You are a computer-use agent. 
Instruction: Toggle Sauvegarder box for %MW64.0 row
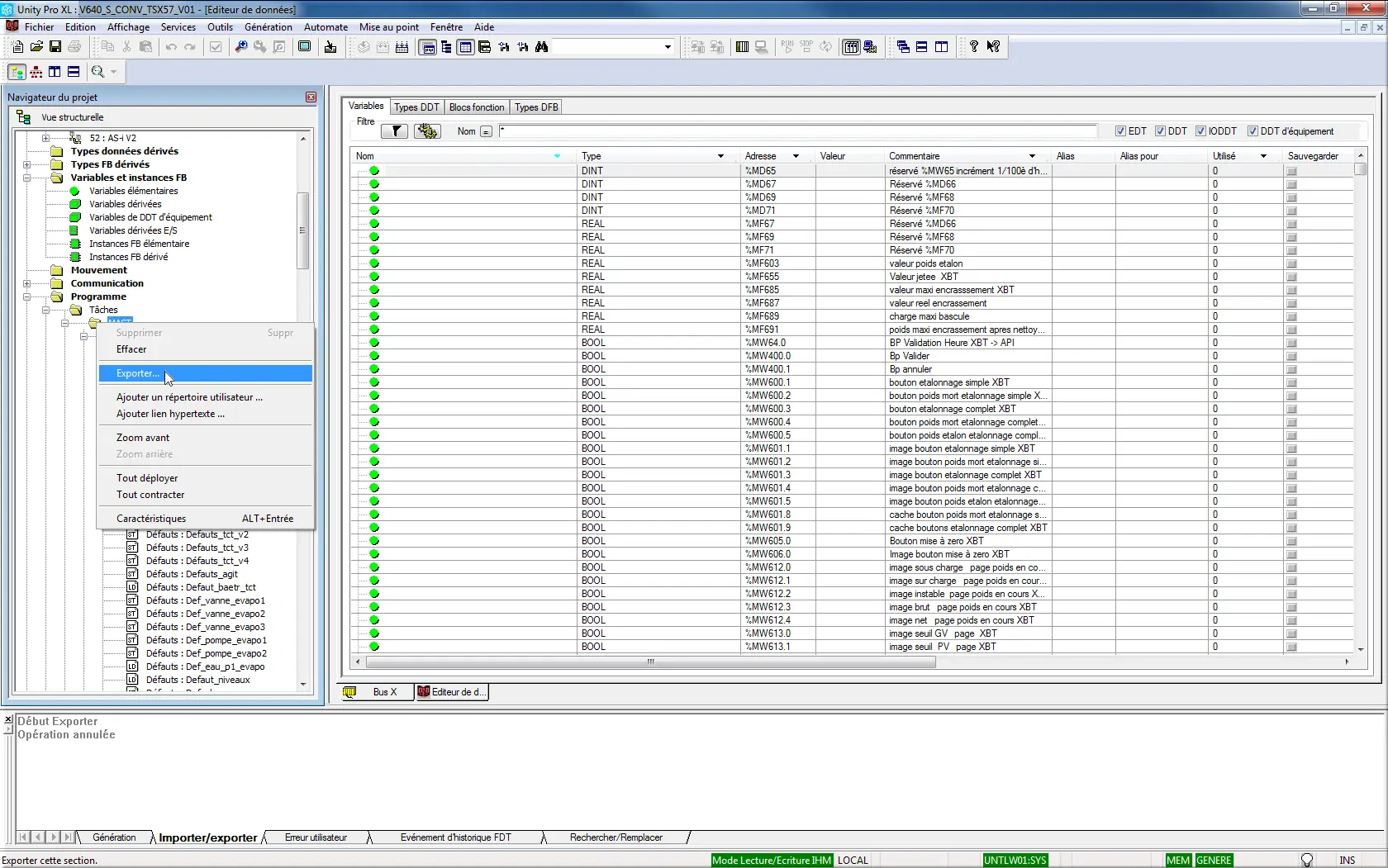coord(1291,343)
